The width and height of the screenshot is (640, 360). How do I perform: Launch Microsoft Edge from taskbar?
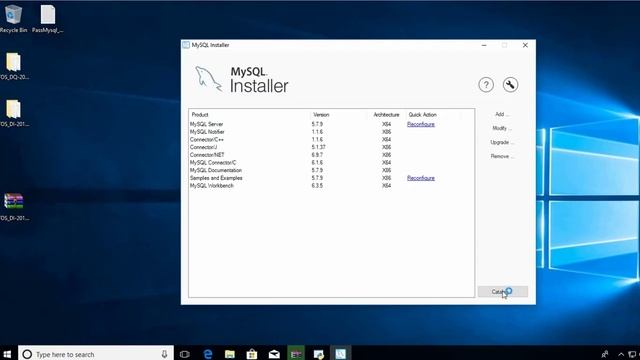(208, 354)
